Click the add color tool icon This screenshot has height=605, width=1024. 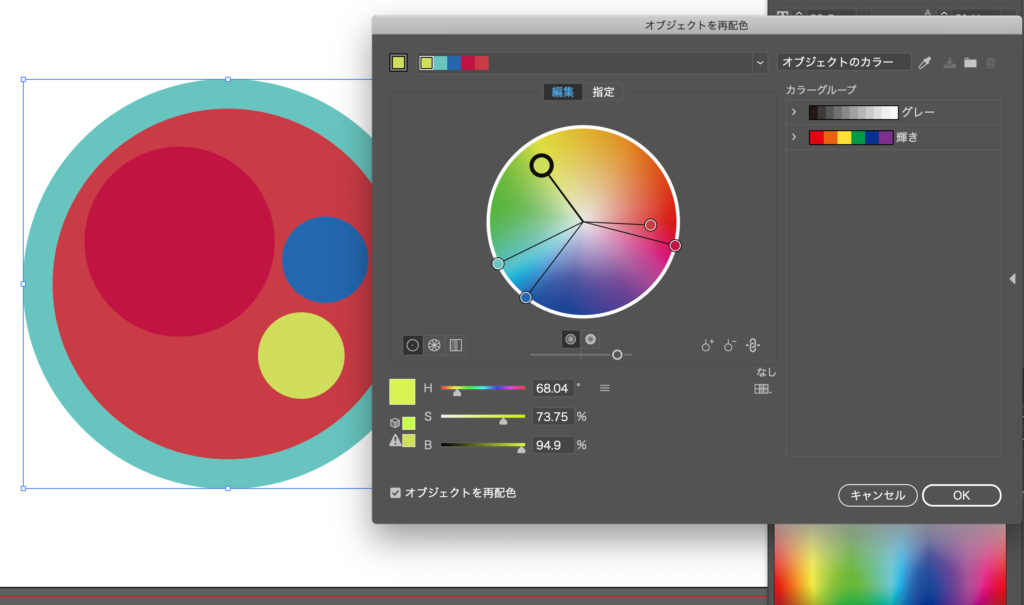708,345
